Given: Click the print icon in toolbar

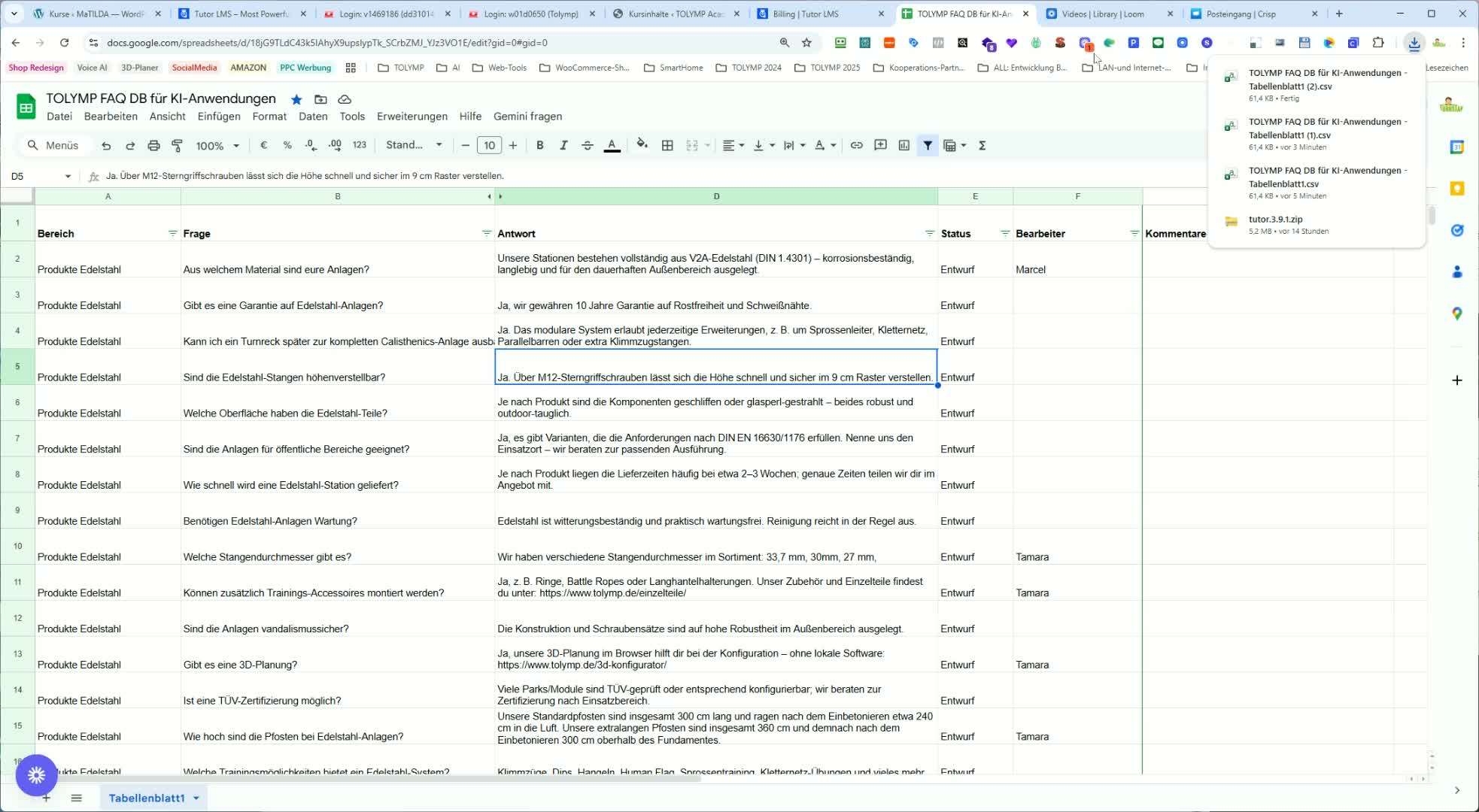Looking at the screenshot, I should pyautogui.click(x=153, y=146).
